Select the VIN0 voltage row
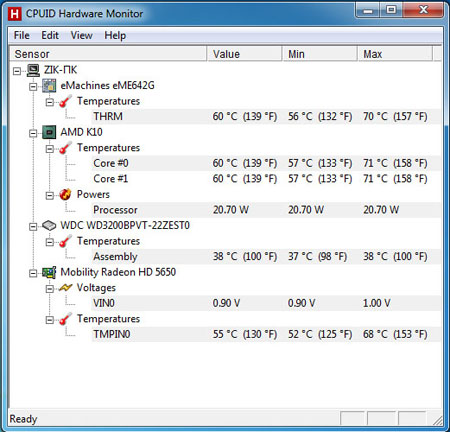 pos(267,303)
